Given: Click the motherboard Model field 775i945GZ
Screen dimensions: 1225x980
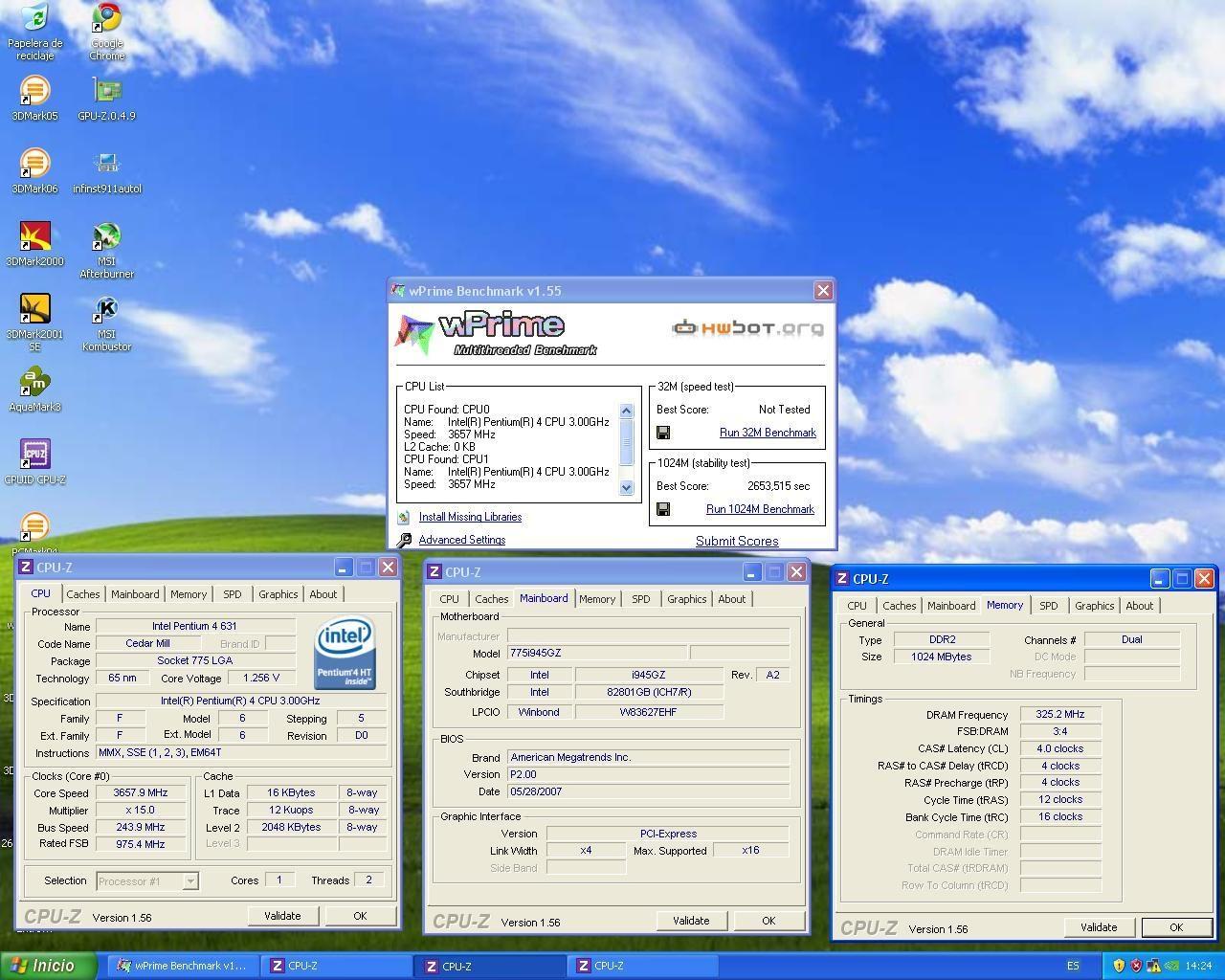Looking at the screenshot, I should 596,653.
